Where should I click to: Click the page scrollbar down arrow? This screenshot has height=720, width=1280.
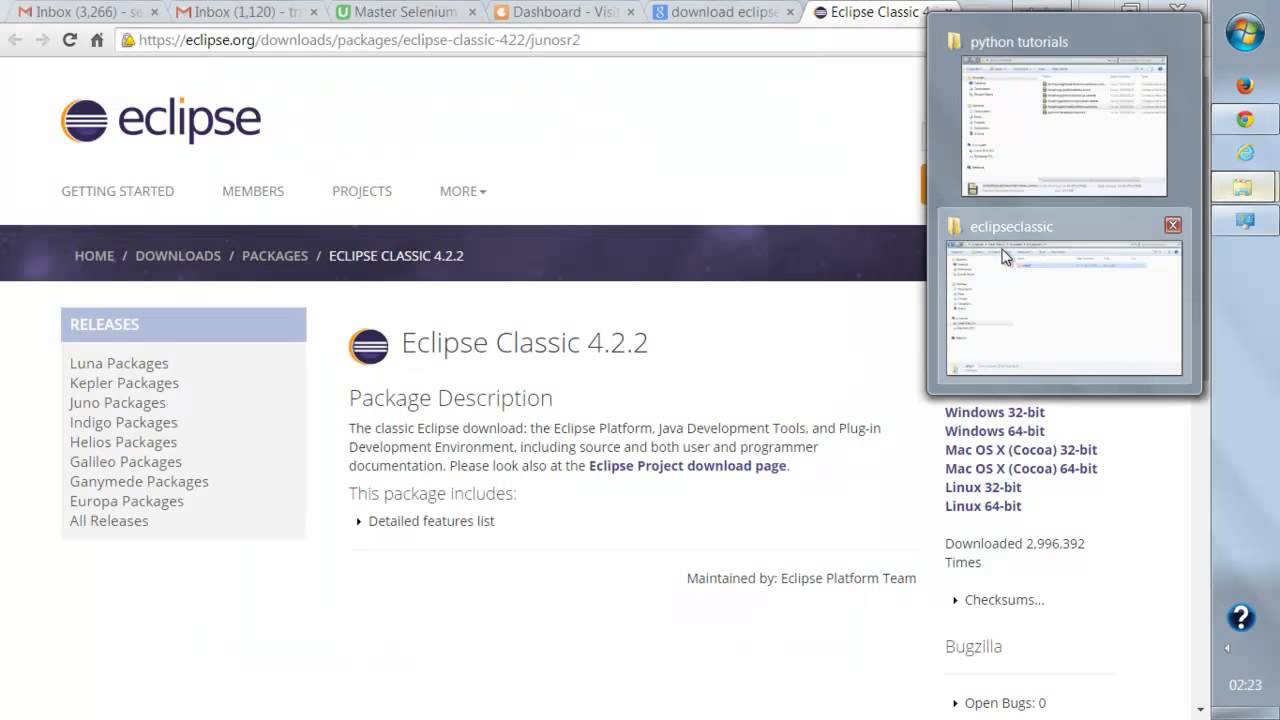click(x=1202, y=710)
